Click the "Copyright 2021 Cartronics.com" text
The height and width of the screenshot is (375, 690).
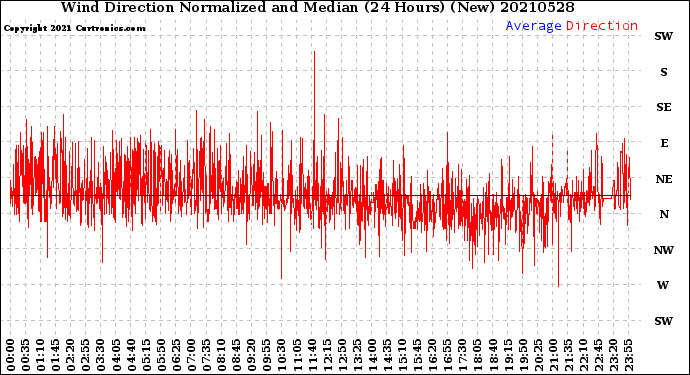click(75, 28)
